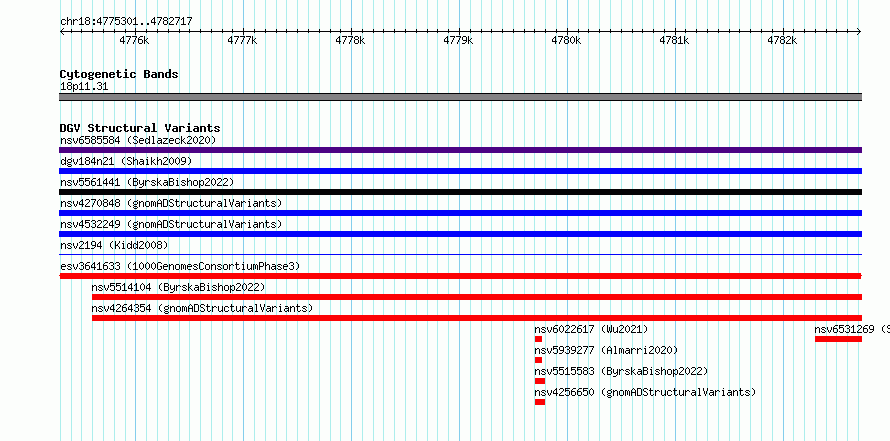
Task: Select the blue bar under nsv4270848
Action: tap(460, 213)
